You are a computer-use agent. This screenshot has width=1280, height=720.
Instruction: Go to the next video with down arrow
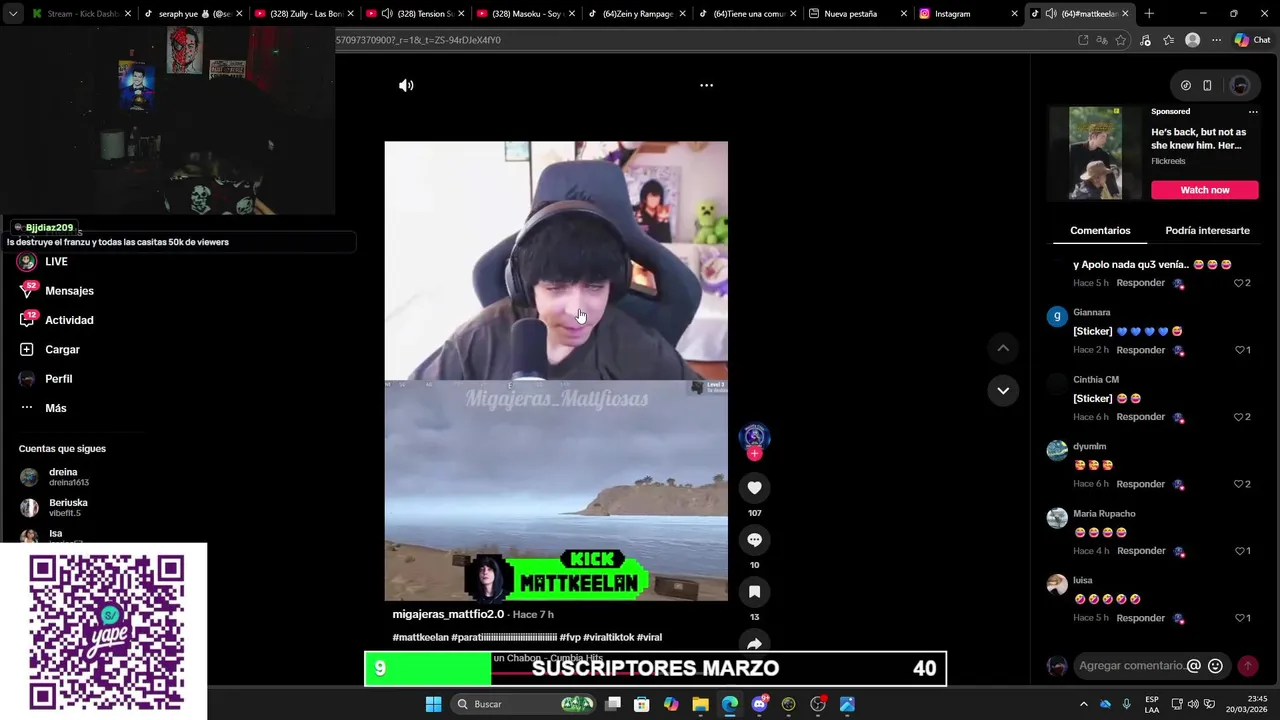tap(1003, 390)
